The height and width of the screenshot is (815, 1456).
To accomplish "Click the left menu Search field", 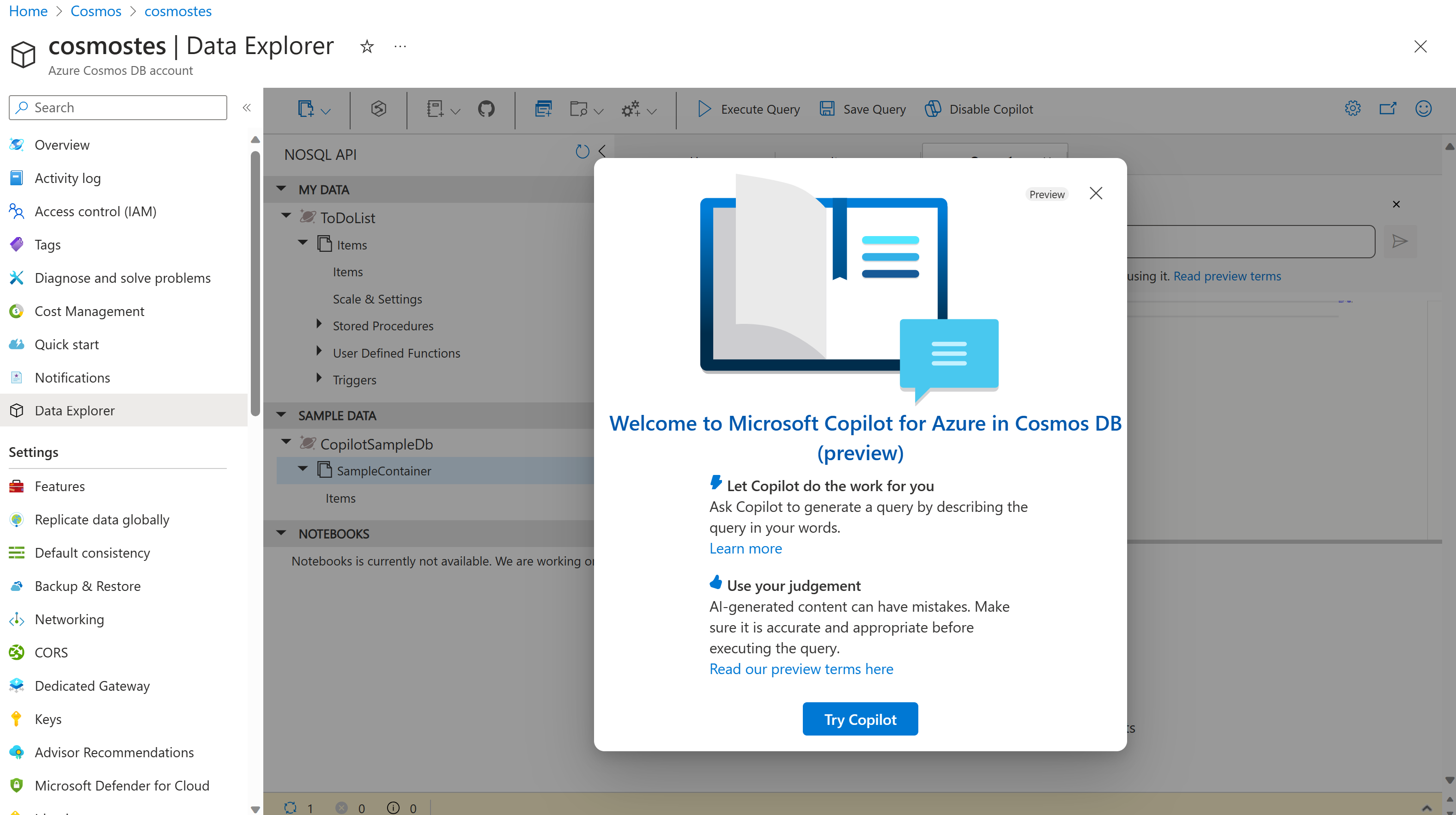I will click(x=118, y=107).
